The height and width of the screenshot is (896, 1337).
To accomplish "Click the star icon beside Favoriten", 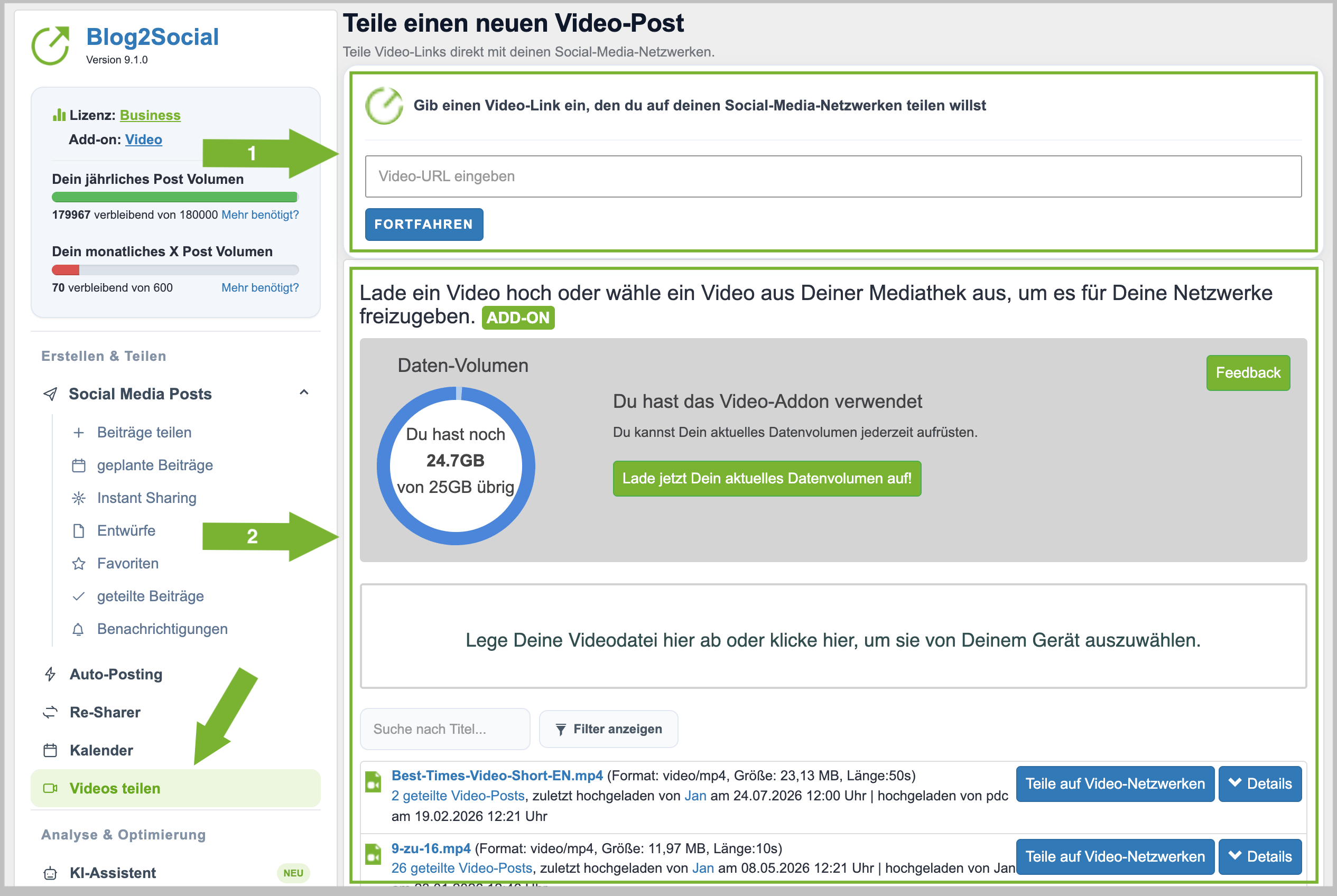I will click(79, 563).
